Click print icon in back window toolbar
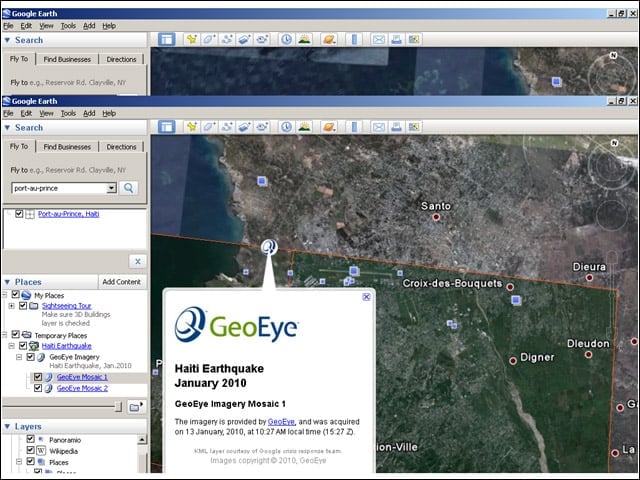The height and width of the screenshot is (480, 640). coord(396,40)
